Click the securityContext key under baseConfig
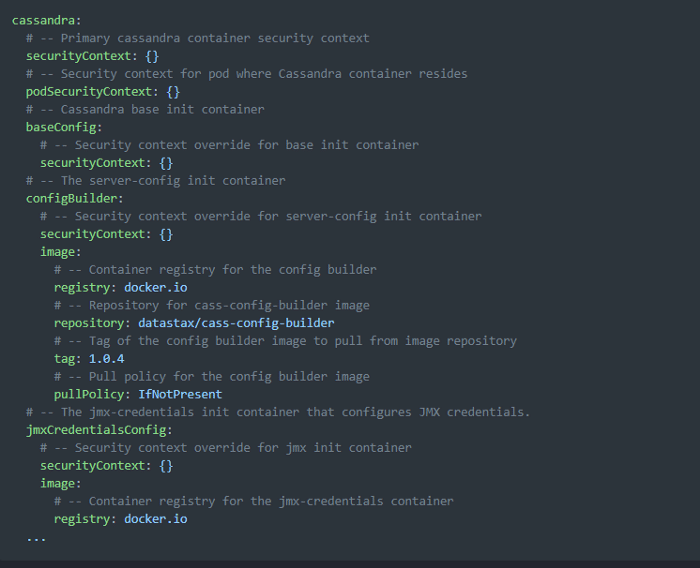 click(92, 163)
